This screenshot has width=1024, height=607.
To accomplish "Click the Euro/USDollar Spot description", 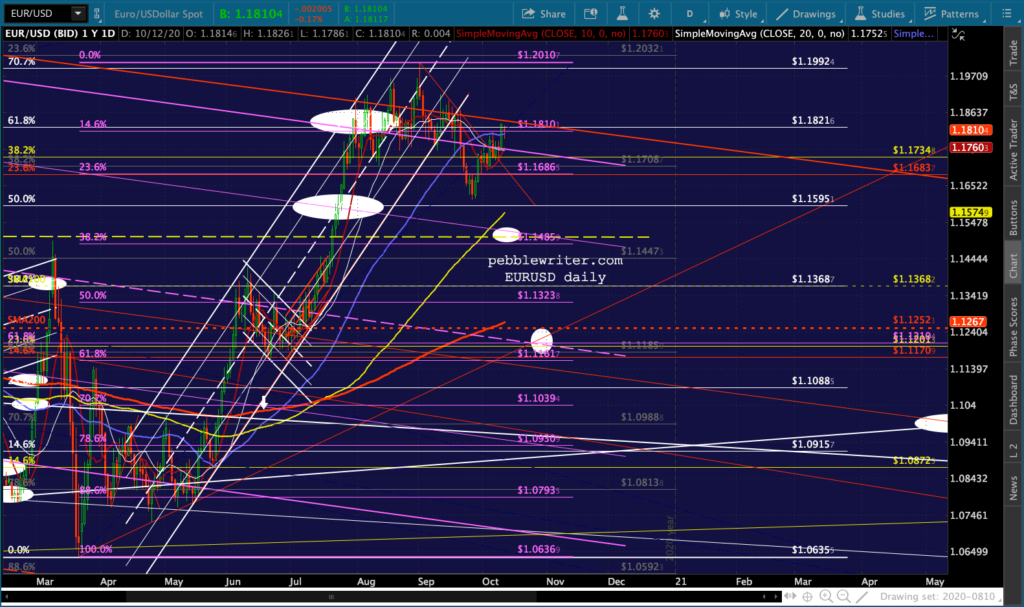I will [159, 14].
